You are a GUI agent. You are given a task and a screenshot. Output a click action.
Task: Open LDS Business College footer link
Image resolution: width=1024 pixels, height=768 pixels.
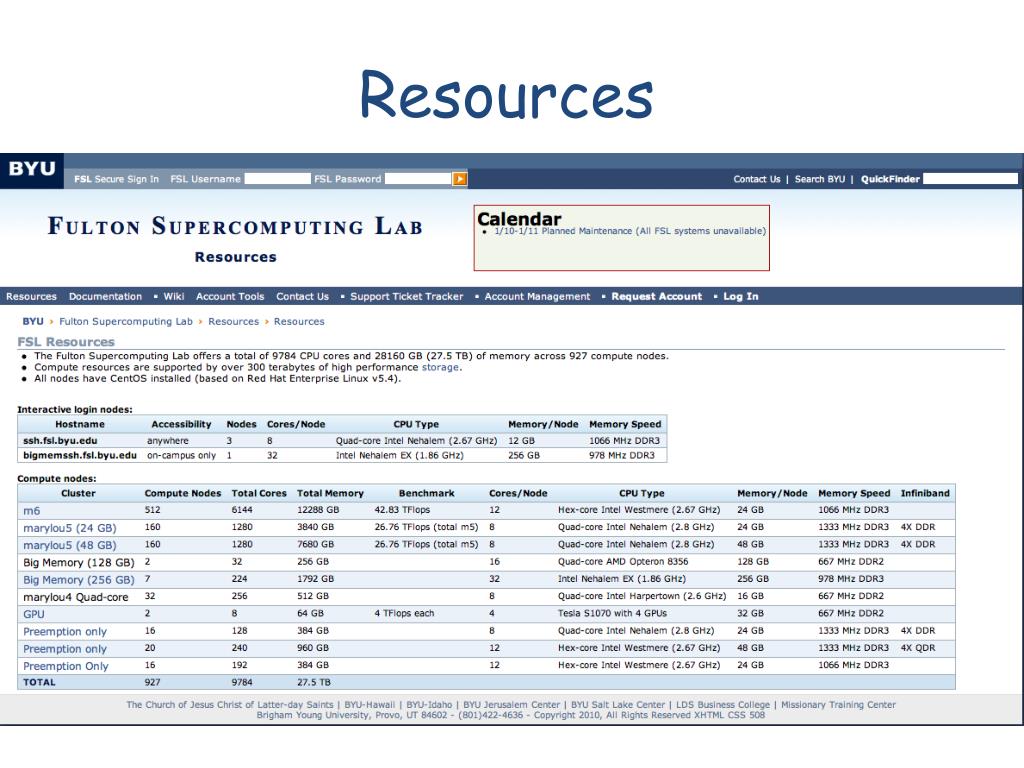click(x=723, y=705)
